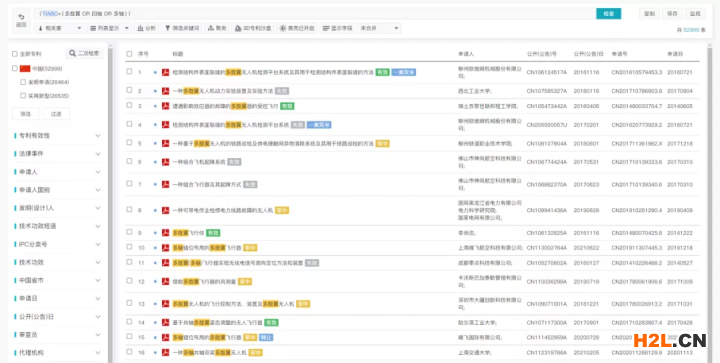The height and width of the screenshot is (363, 720).
Task: Open the 列表显示 view dropdown
Action: pyautogui.click(x=109, y=28)
